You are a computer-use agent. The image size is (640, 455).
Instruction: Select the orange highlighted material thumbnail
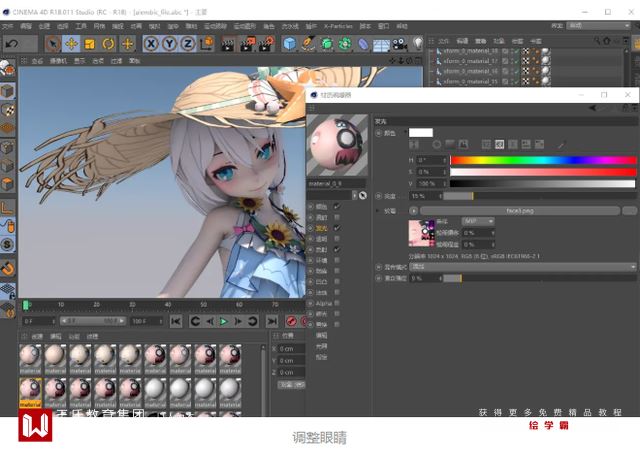coord(30,392)
